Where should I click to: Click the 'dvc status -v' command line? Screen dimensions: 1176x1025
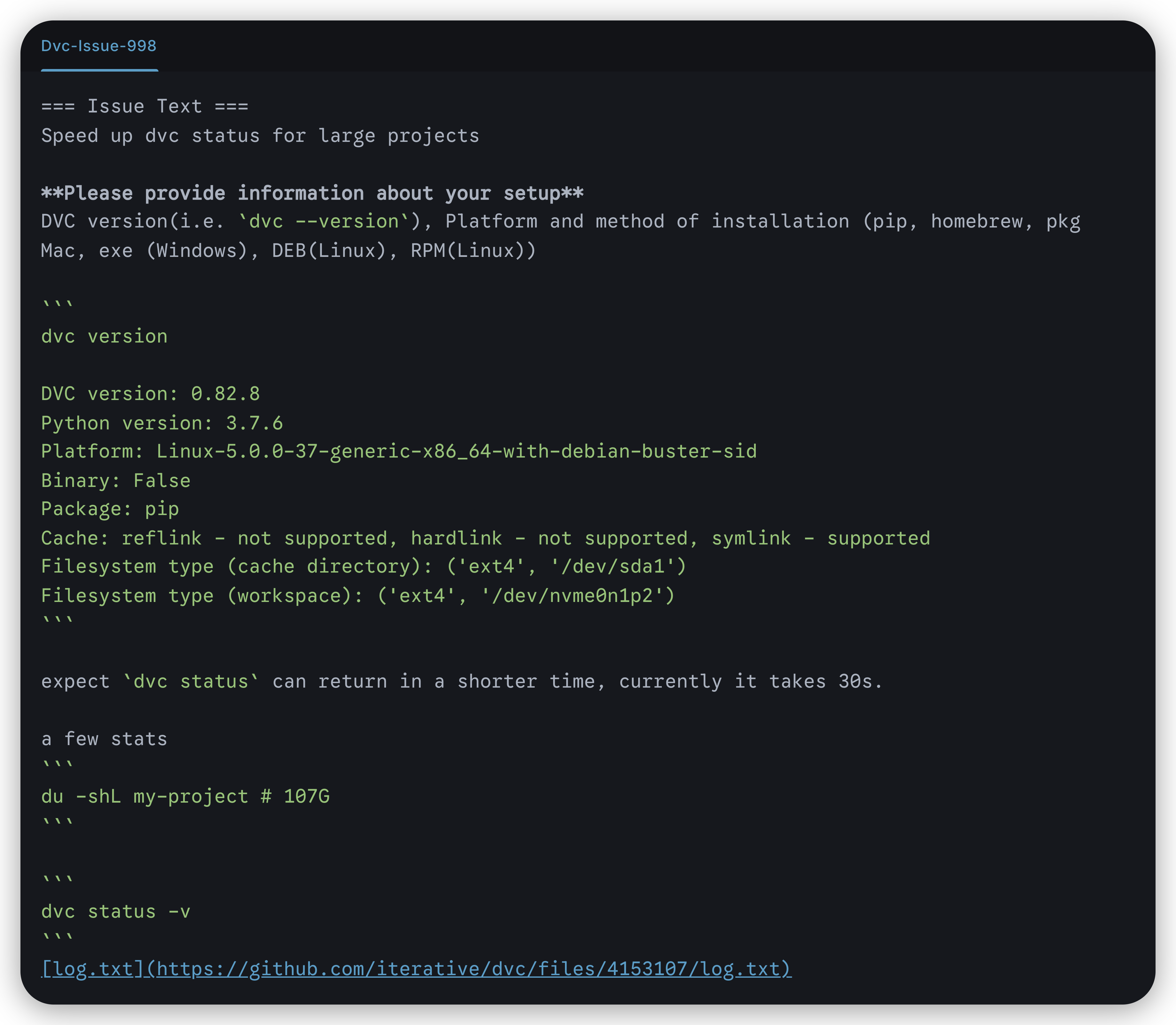(x=116, y=911)
